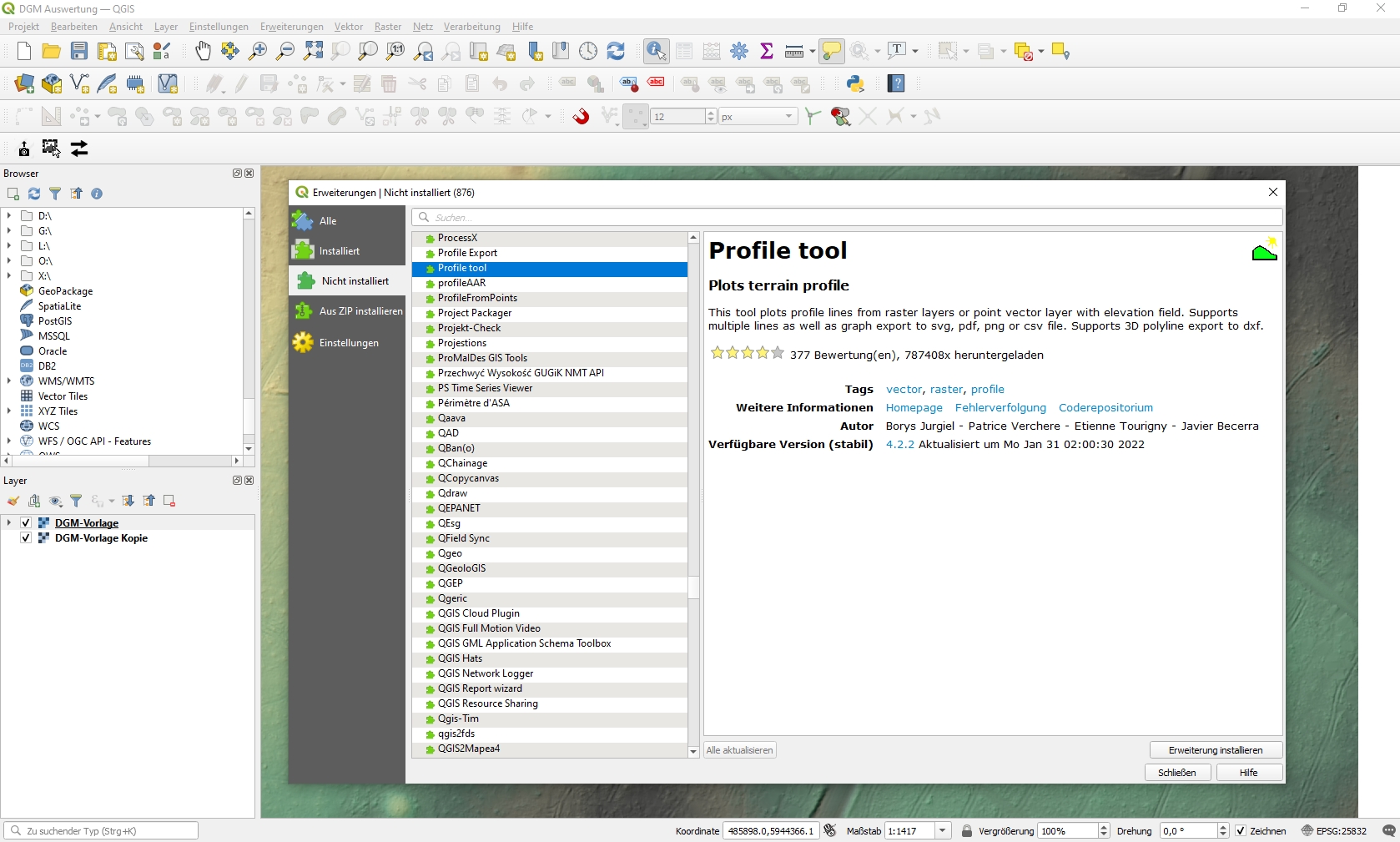Open text annotation tool dropdown arrow
This screenshot has height=842, width=1400.
pos(915,52)
